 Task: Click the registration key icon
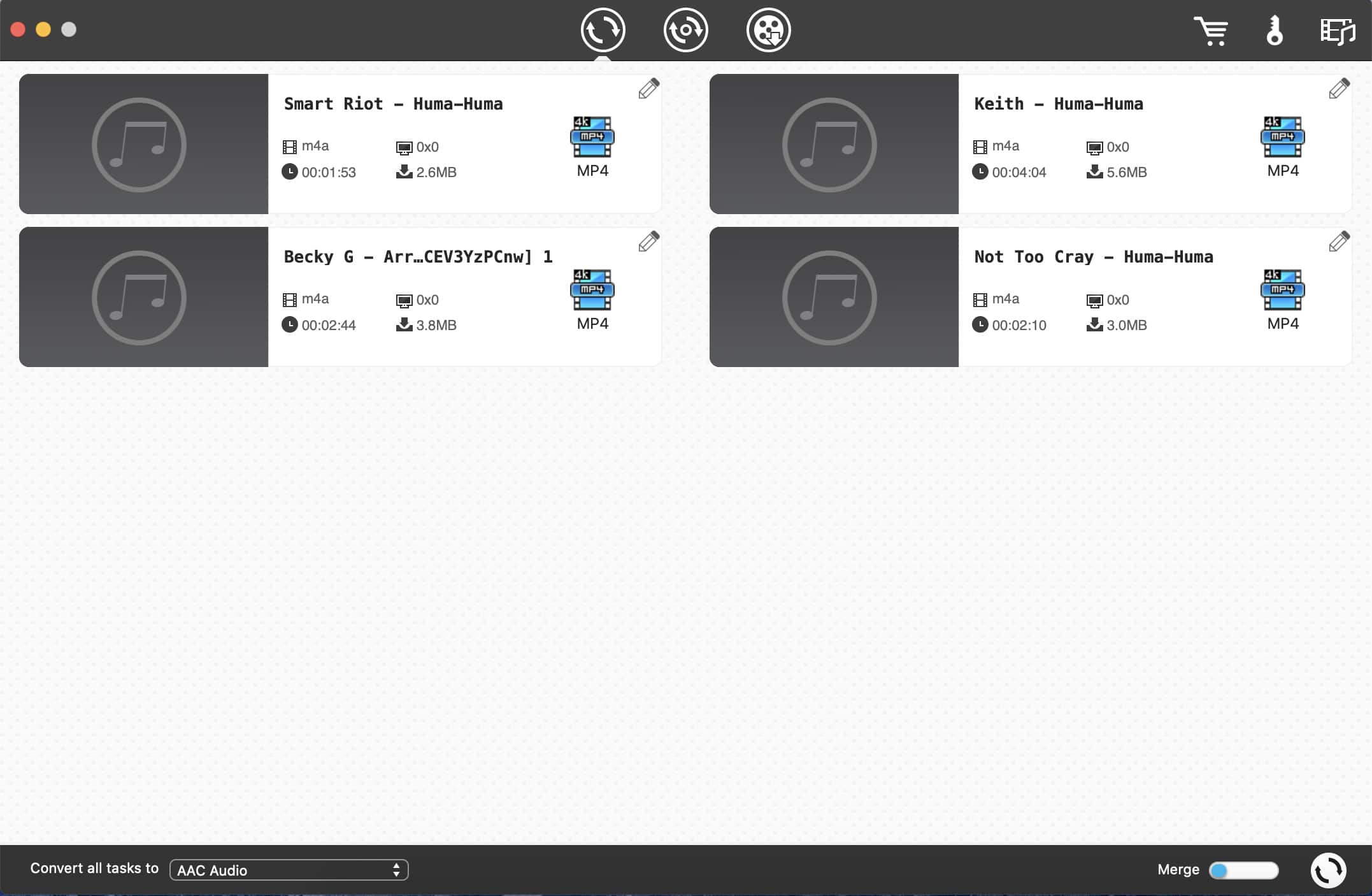(1274, 31)
